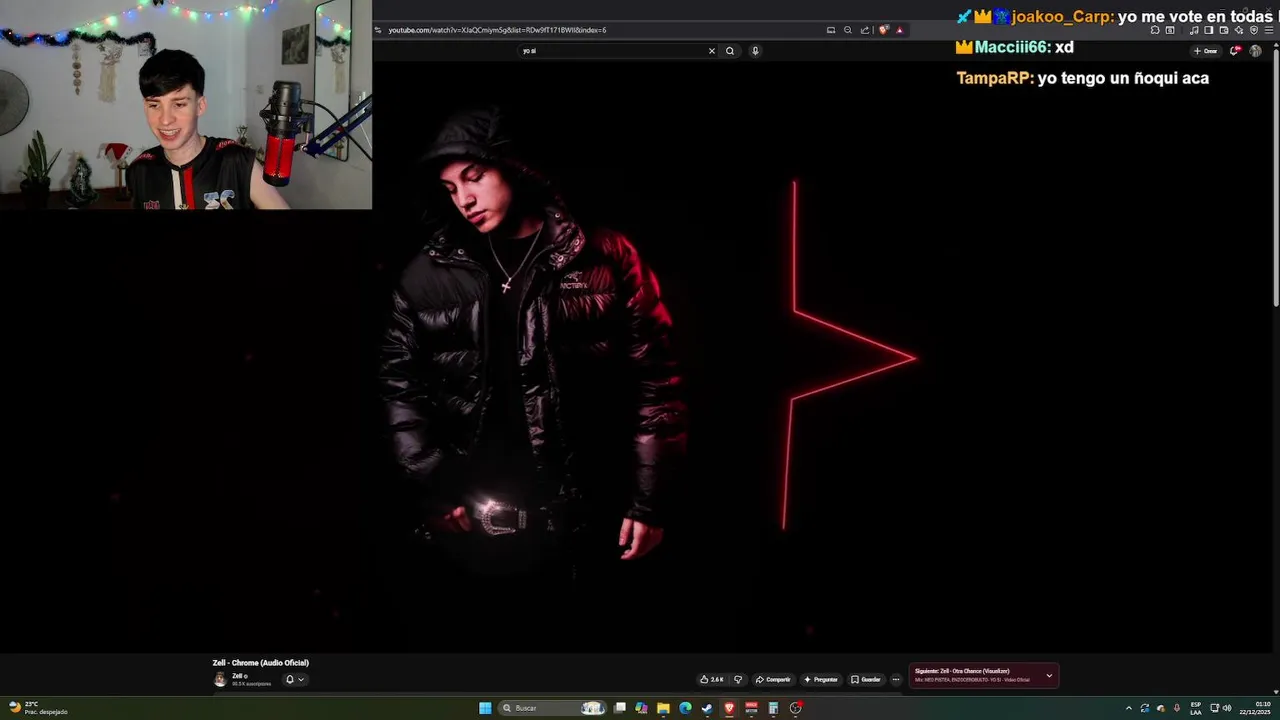Click the browser address bar URL

point(497,30)
